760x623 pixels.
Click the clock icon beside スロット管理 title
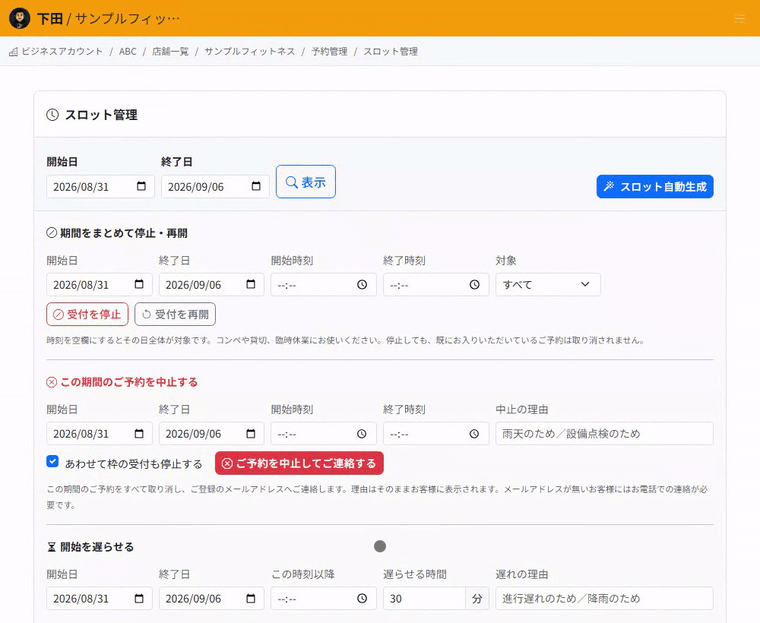click(52, 115)
